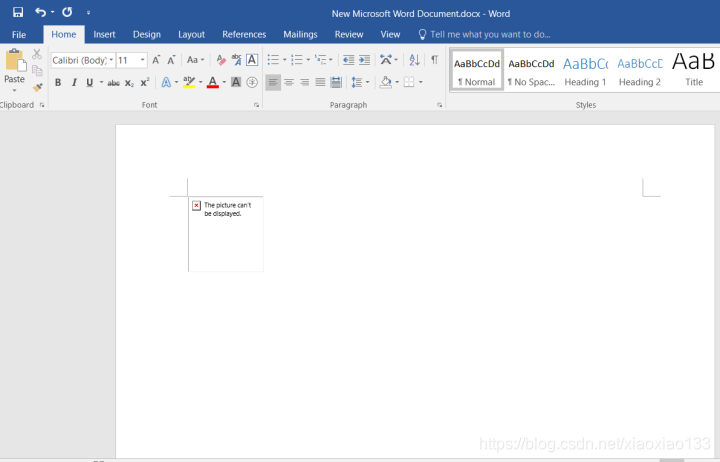Apply the Normal style
Viewport: 720px width, 462px height.
(477, 70)
